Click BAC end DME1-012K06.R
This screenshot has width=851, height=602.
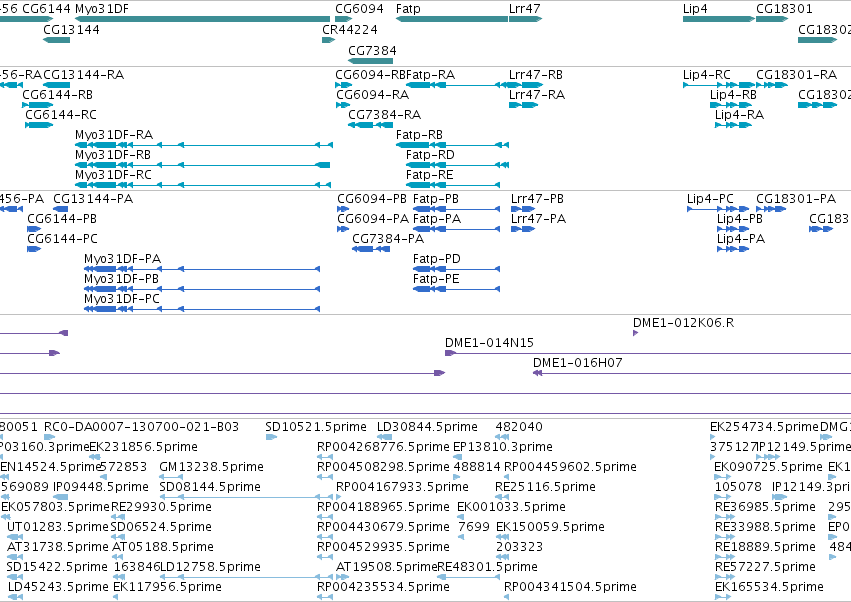click(636, 333)
